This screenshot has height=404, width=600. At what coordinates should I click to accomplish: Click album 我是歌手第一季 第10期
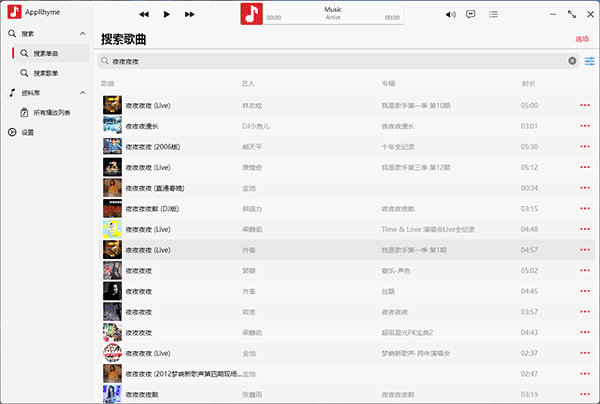[x=416, y=106]
